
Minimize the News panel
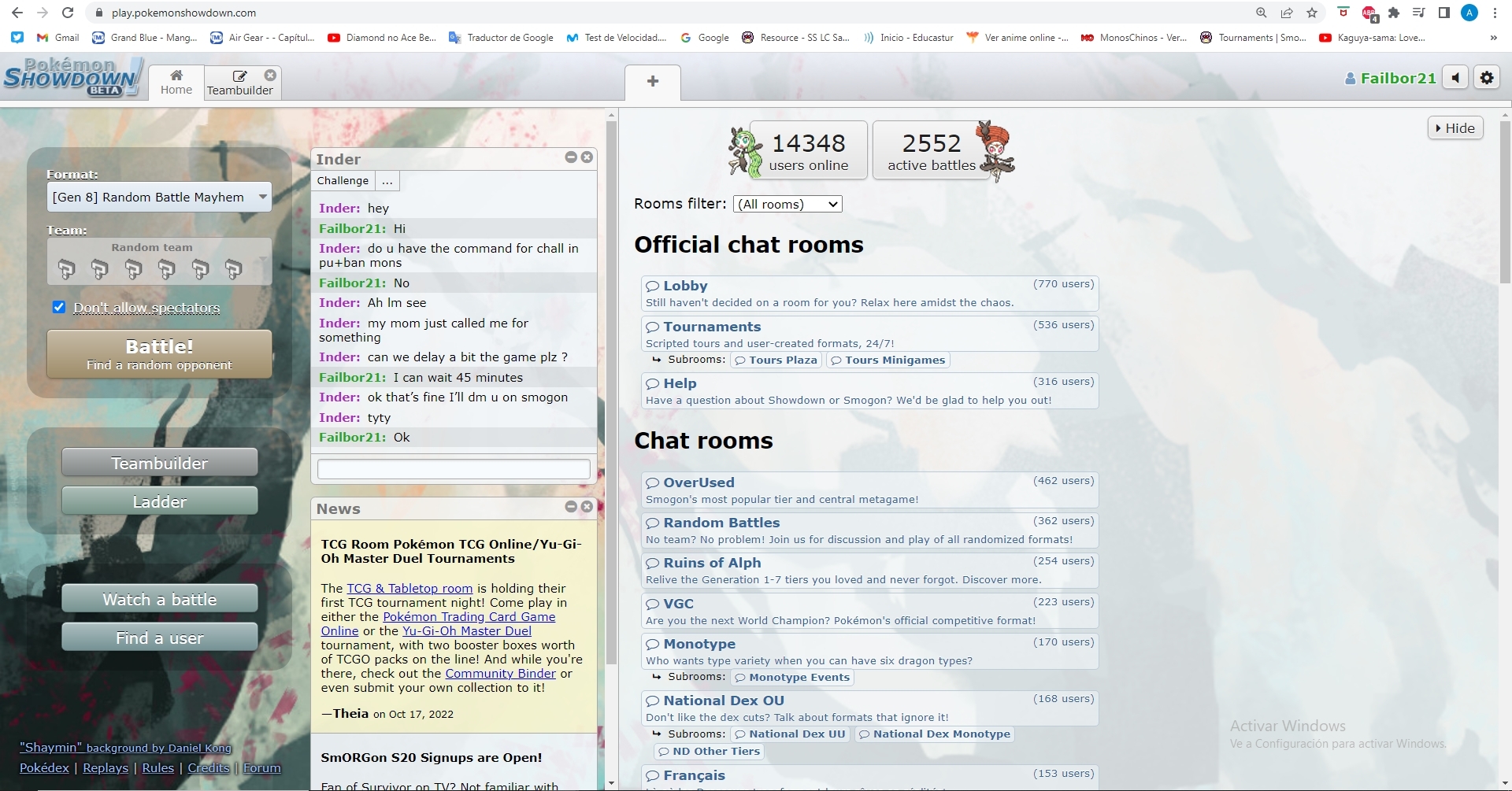tap(571, 507)
